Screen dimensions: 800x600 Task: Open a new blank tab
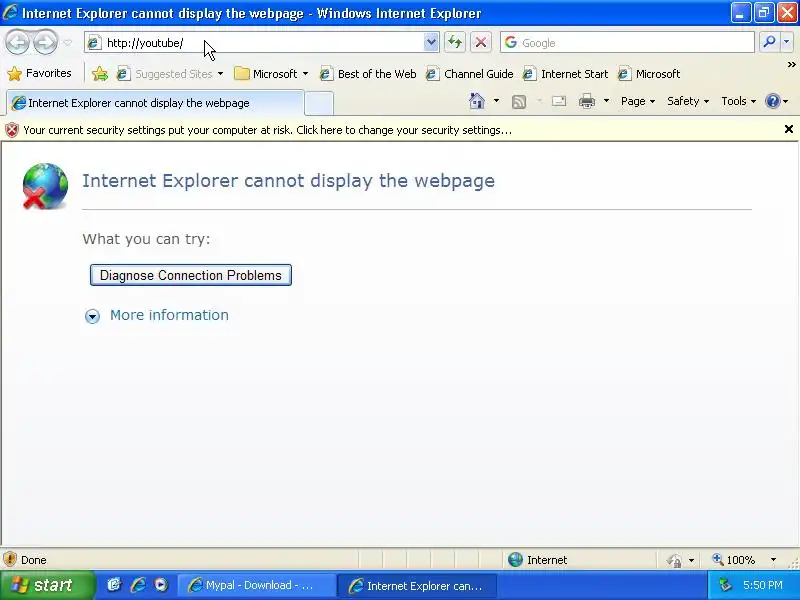click(319, 103)
